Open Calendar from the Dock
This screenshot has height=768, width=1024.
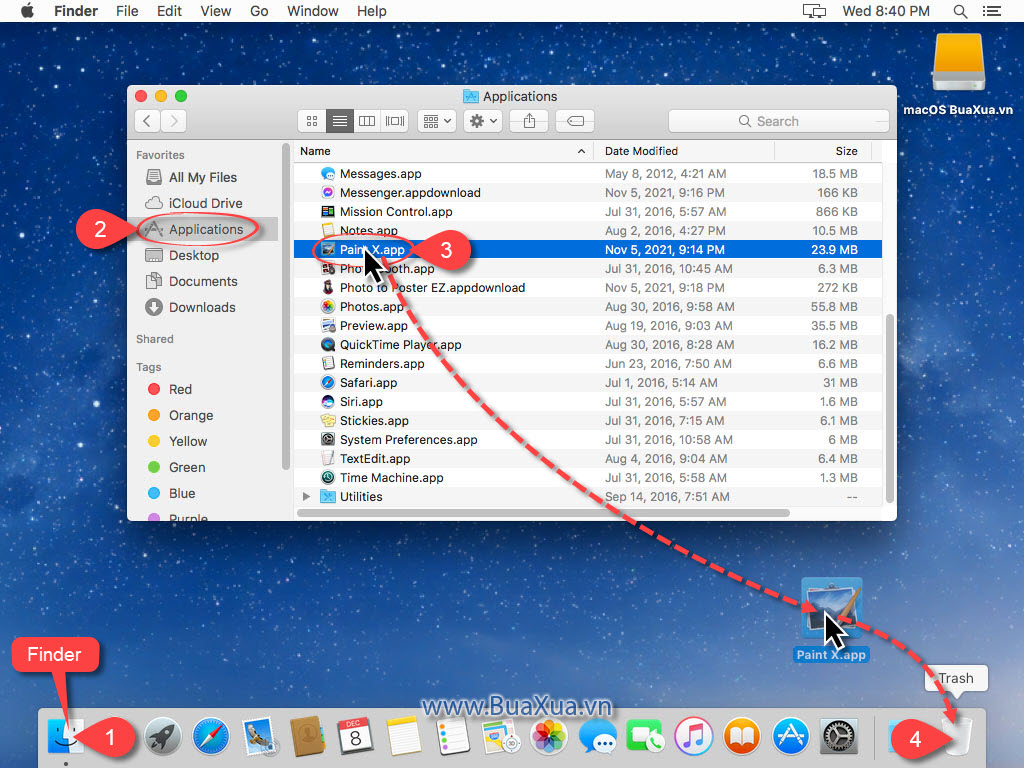click(x=355, y=736)
